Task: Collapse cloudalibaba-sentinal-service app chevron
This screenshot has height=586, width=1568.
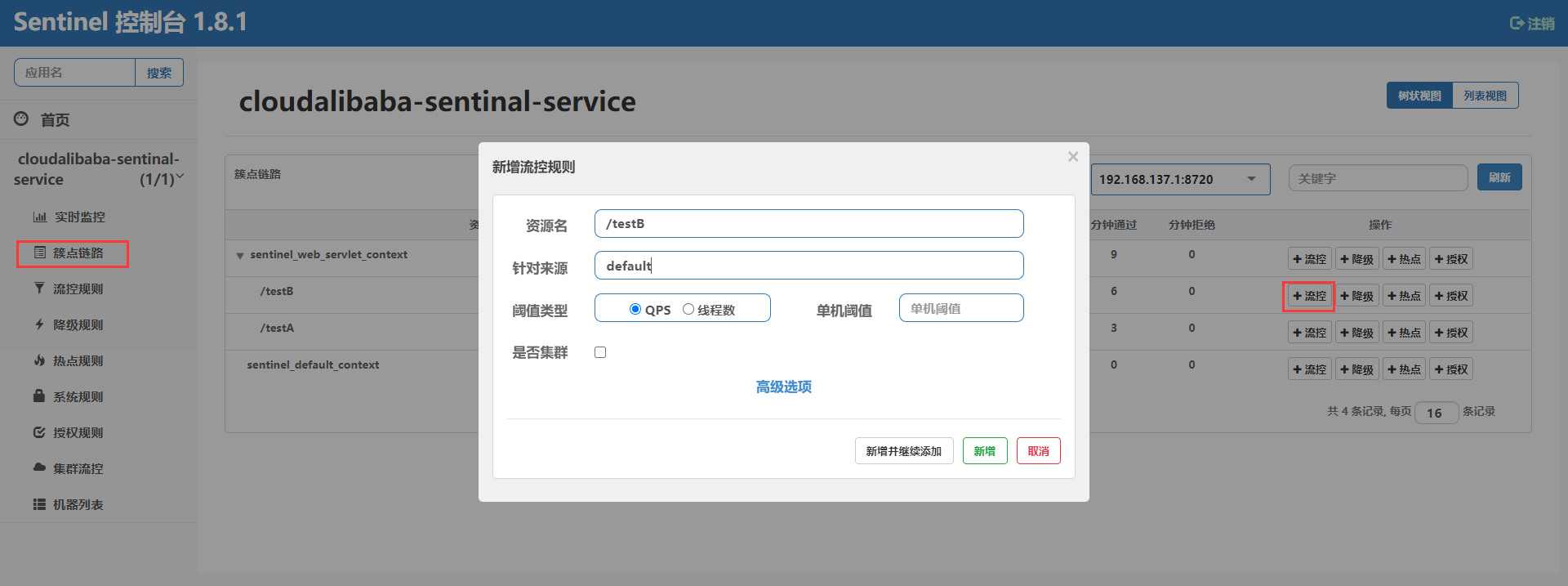Action: [180, 176]
